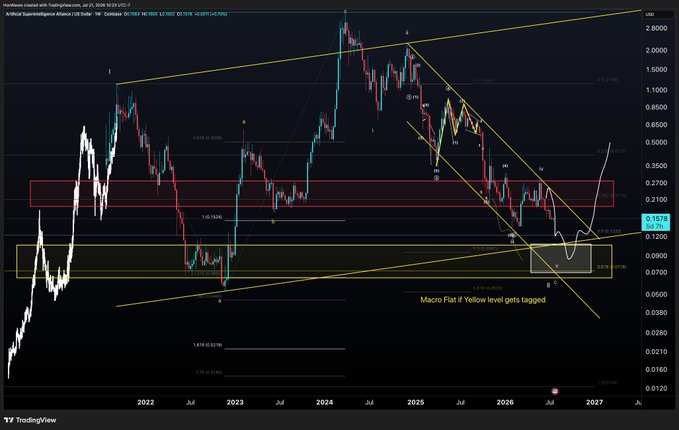Click the 0.3500 price axis label
Image resolution: width=679 pixels, height=430 pixels.
(x=656, y=166)
